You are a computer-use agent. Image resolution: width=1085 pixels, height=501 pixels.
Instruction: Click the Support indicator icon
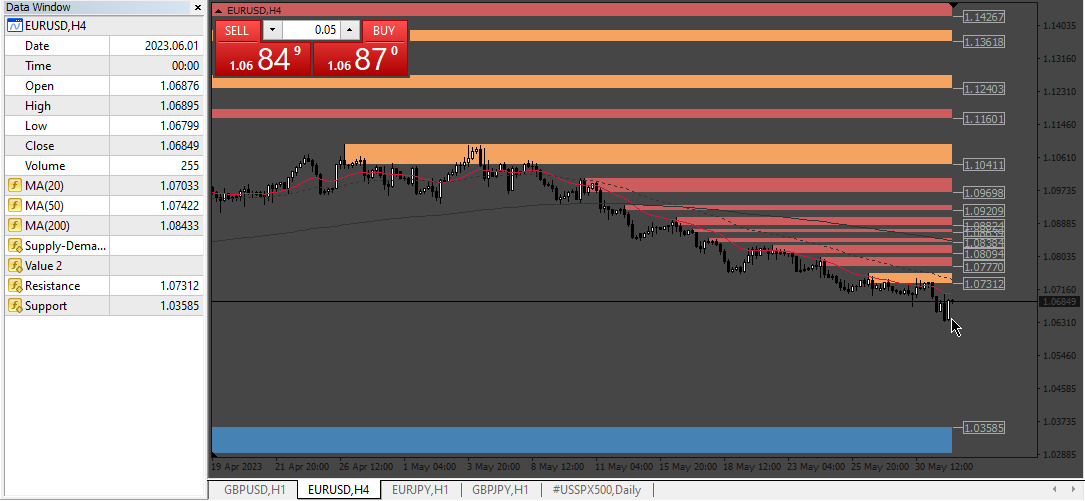pos(15,306)
